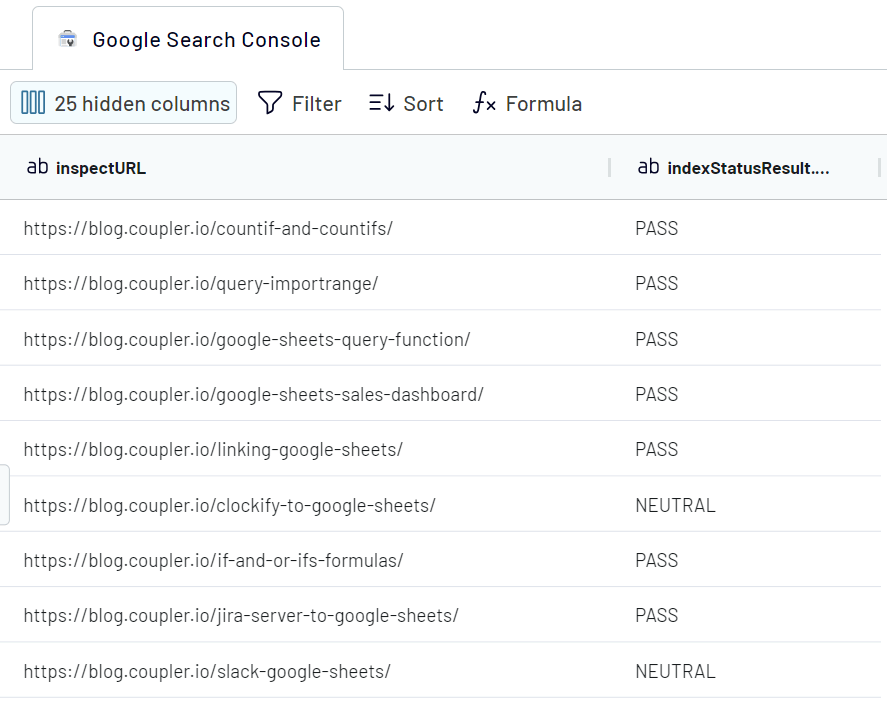This screenshot has width=887, height=702.
Task: Click the ab type icon of indexStatusResult
Action: point(648,167)
